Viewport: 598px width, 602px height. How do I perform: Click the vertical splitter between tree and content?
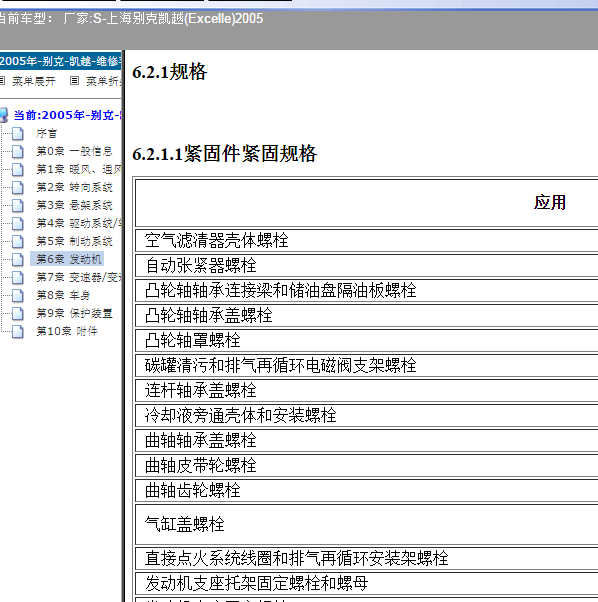tap(123, 326)
